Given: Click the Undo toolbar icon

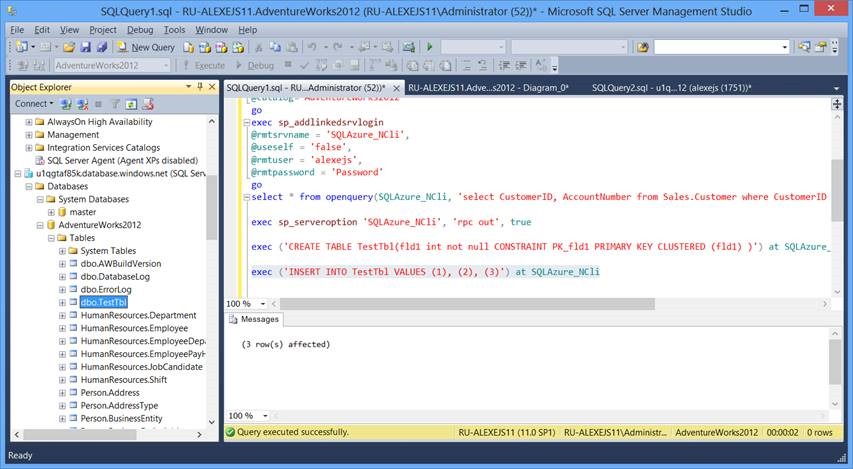Looking at the screenshot, I should pyautogui.click(x=312, y=47).
